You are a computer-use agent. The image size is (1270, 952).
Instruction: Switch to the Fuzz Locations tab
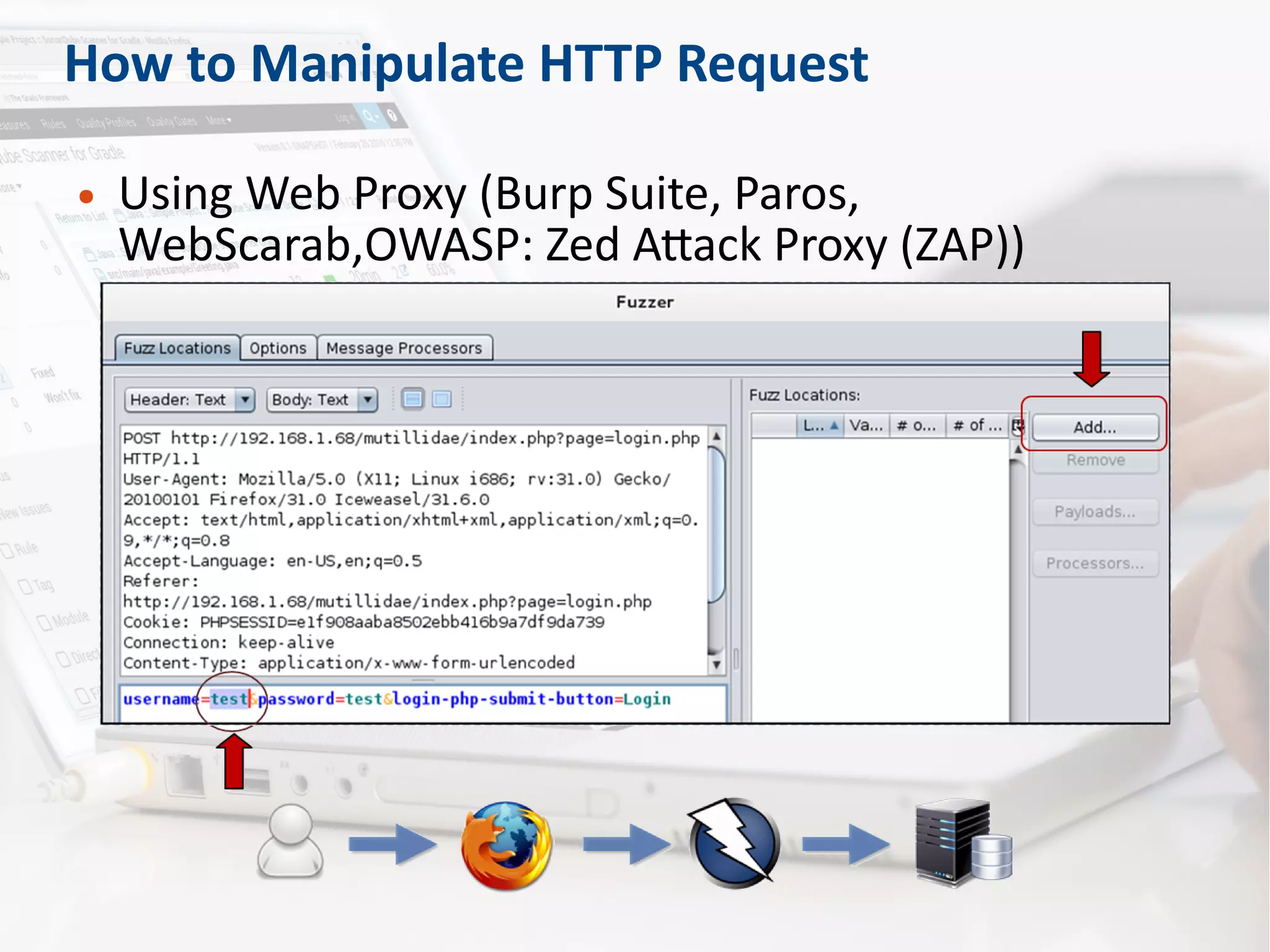(177, 348)
